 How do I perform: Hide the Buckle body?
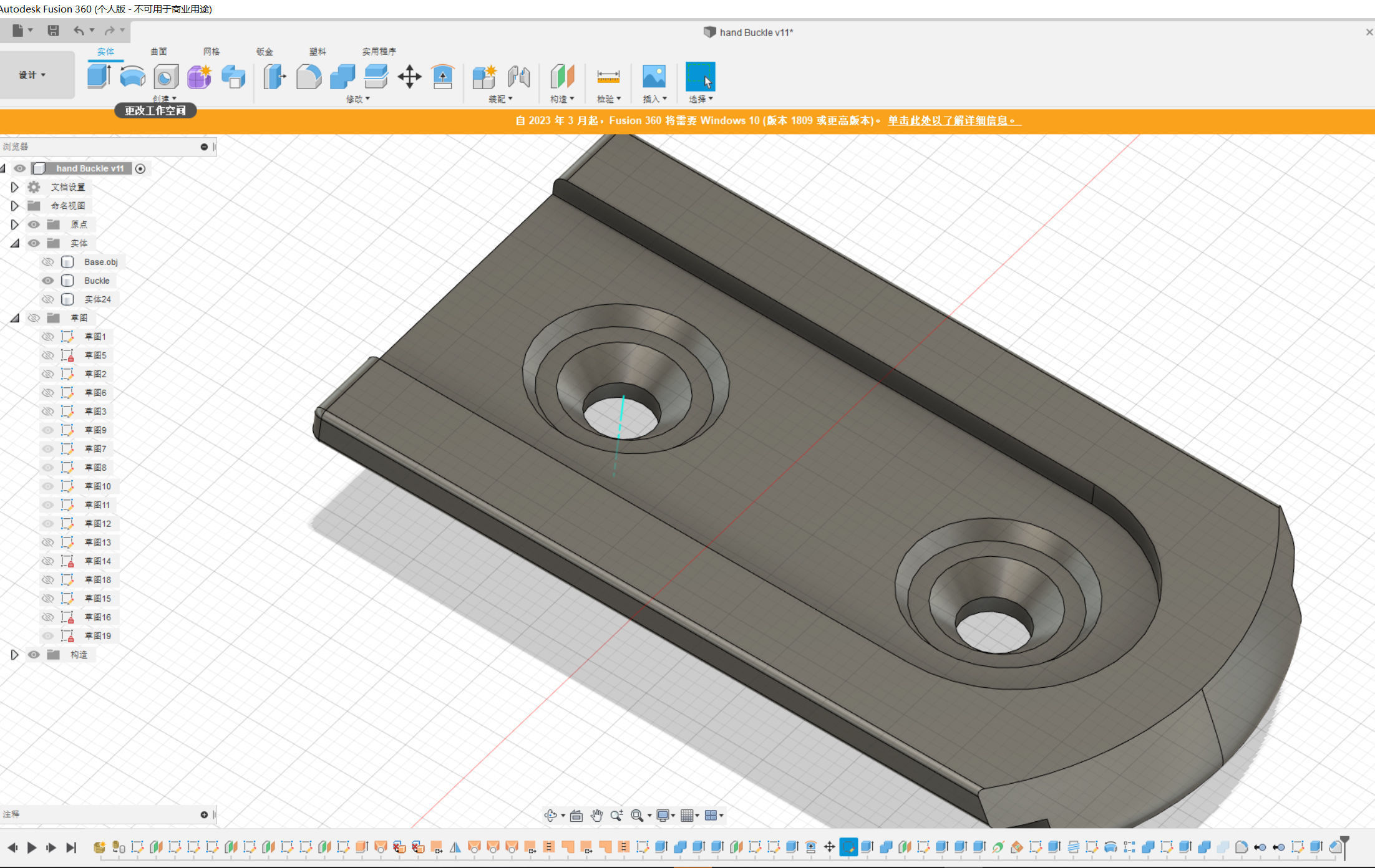point(47,281)
